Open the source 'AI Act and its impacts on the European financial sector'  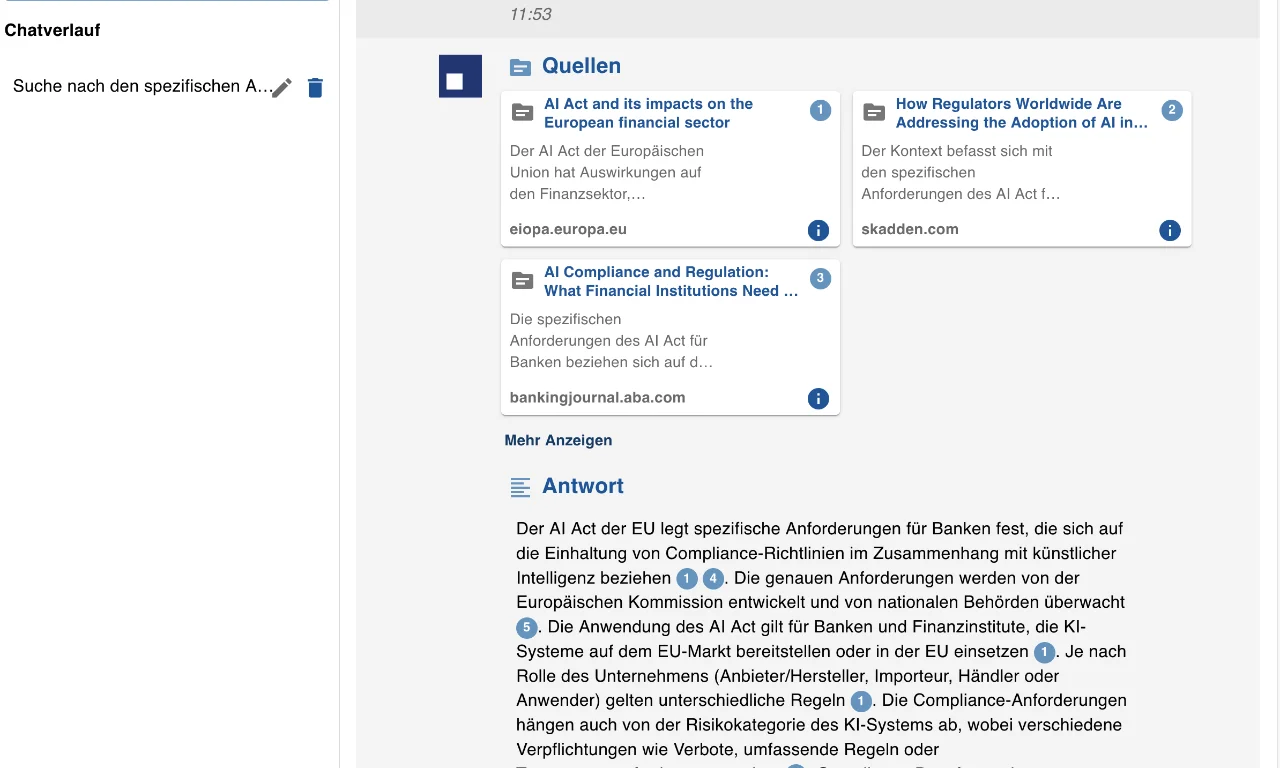click(x=648, y=113)
